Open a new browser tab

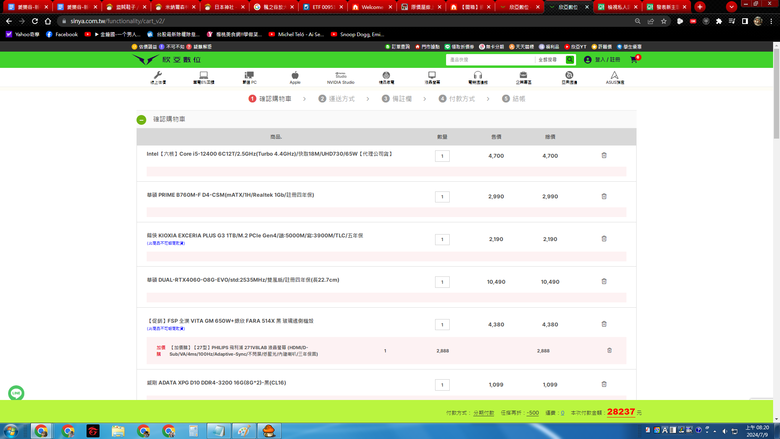click(700, 7)
